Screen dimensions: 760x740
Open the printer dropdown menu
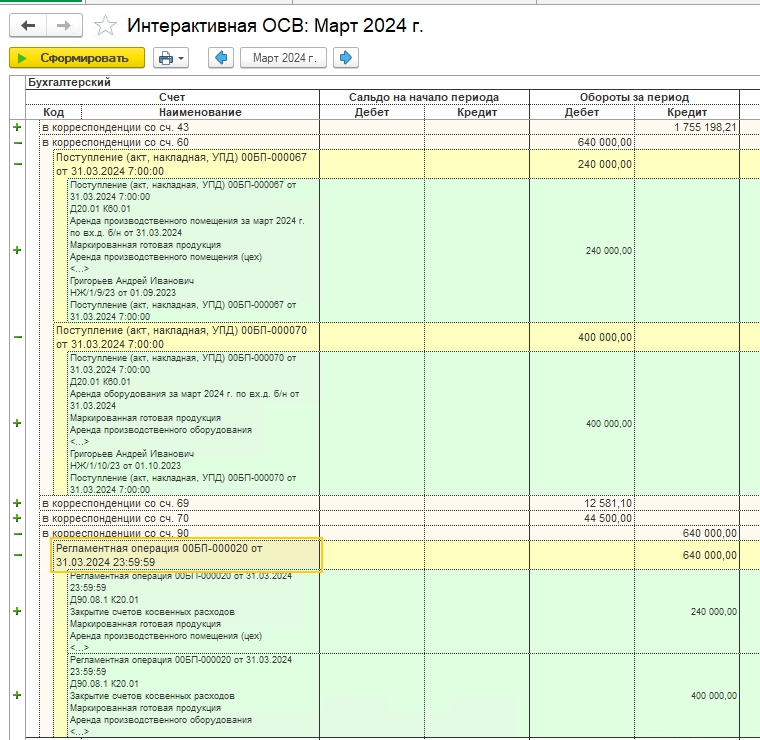[x=171, y=58]
